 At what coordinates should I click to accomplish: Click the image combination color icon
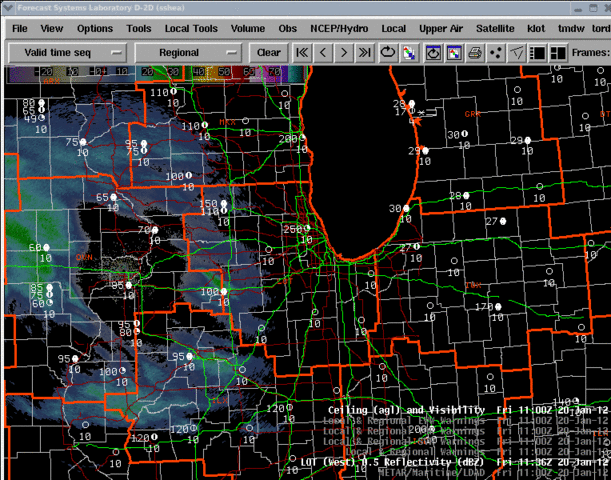point(409,52)
